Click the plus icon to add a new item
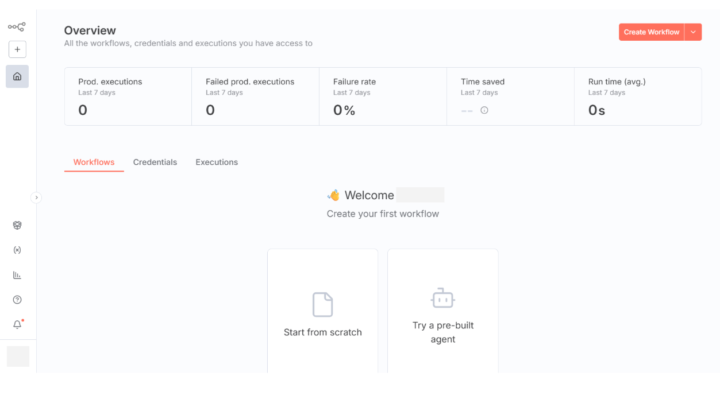Viewport: 720px width, 399px height. pyautogui.click(x=17, y=49)
